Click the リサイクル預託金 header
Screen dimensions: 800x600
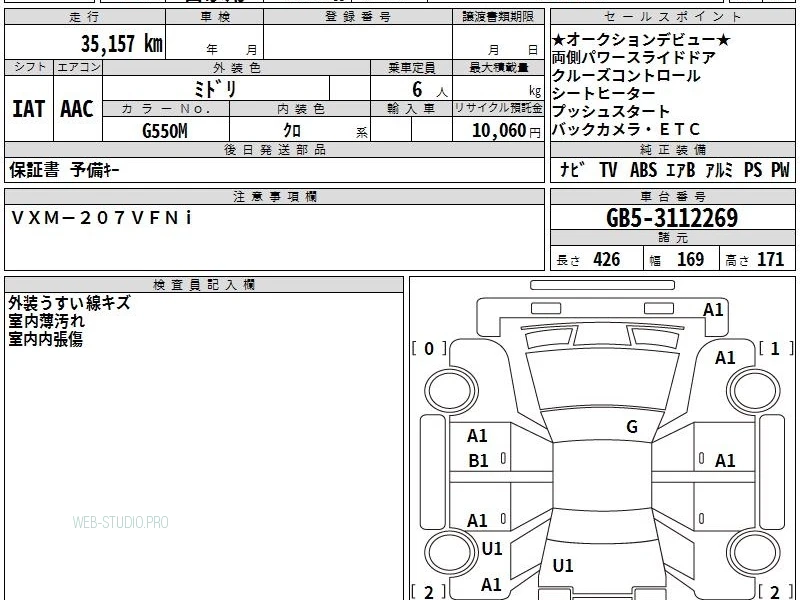tap(498, 109)
